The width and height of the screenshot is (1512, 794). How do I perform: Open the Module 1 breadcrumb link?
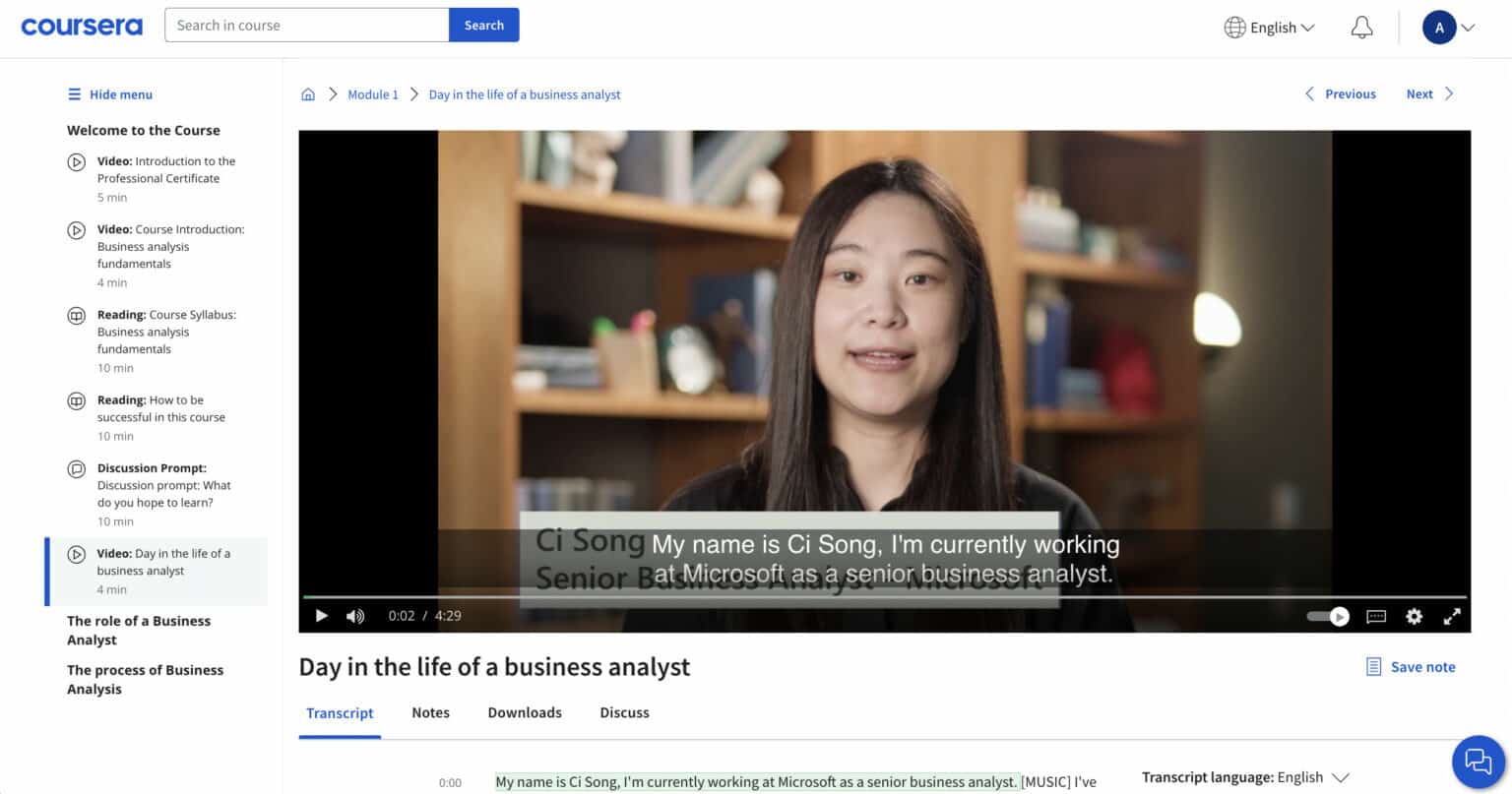point(373,93)
